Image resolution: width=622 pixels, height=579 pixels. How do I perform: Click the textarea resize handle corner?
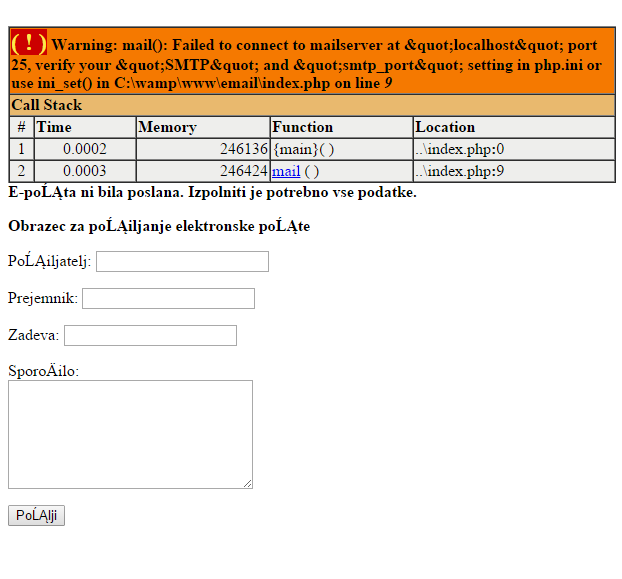click(247, 483)
